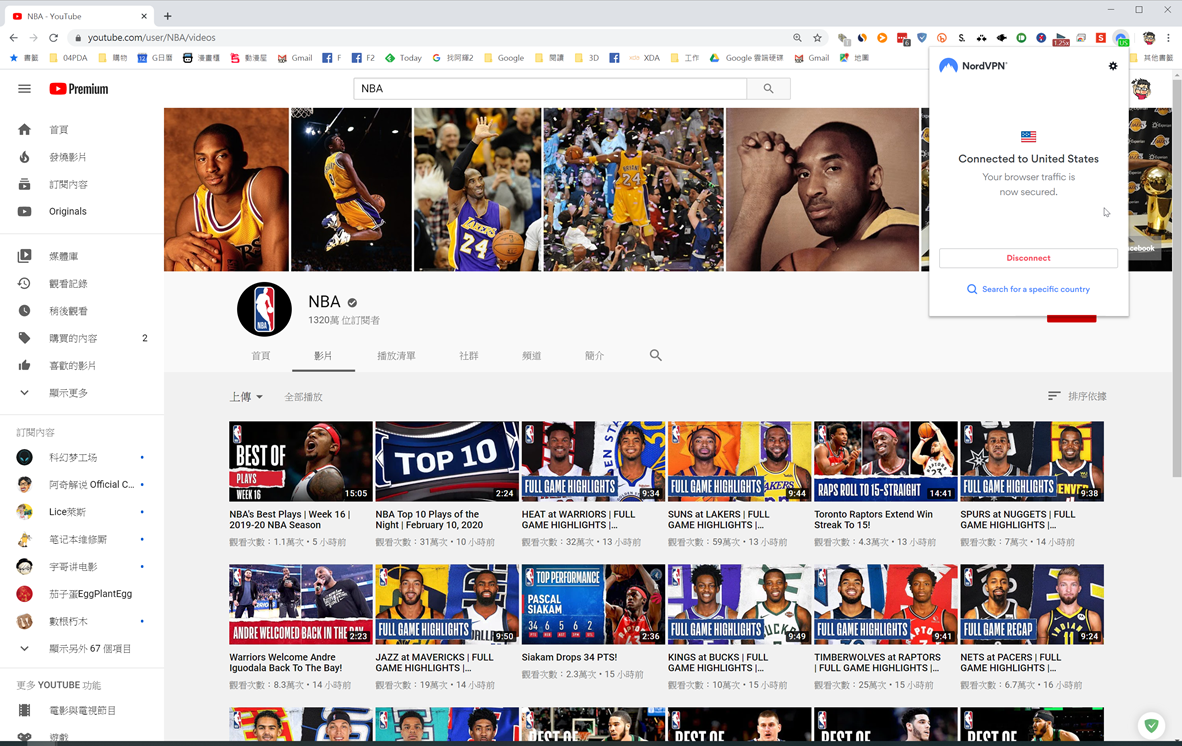Bookmark this page with star icon
Screen dimensions: 1182x746
817,38
